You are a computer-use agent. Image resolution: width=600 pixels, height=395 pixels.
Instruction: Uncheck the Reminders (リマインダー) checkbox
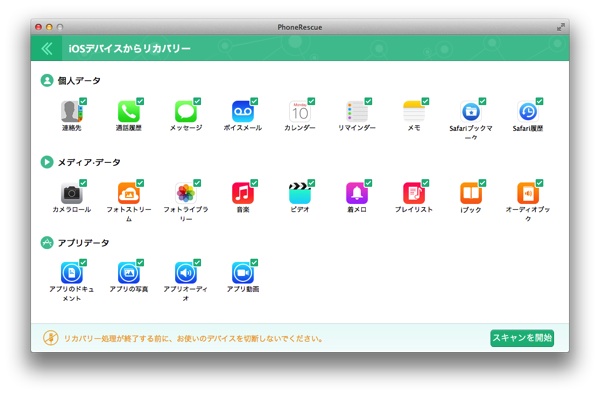click(x=368, y=101)
